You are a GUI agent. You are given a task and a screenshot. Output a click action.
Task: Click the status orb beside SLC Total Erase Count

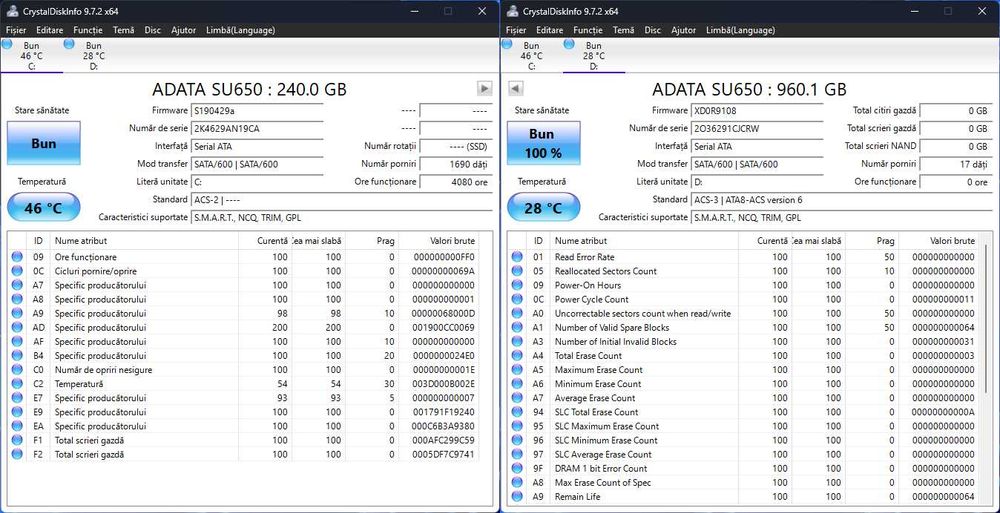(517, 412)
